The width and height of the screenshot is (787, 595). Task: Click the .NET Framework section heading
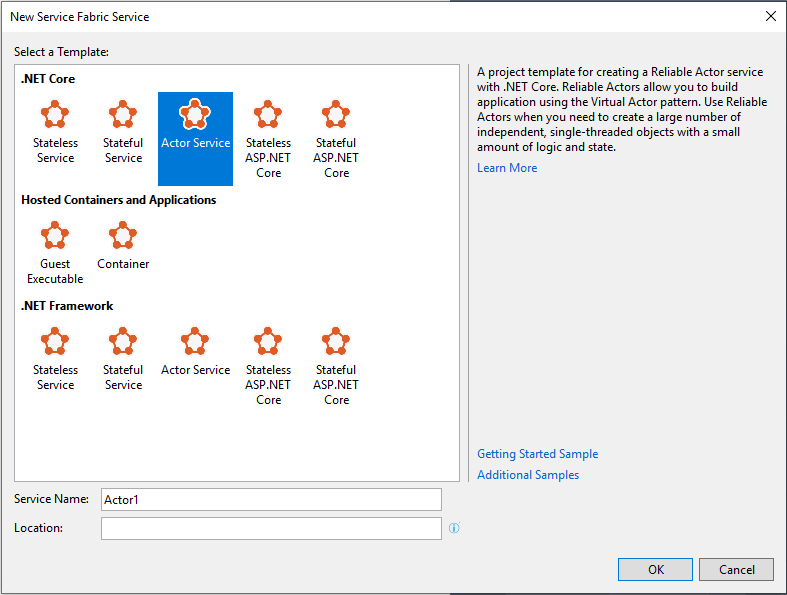pyautogui.click(x=67, y=306)
